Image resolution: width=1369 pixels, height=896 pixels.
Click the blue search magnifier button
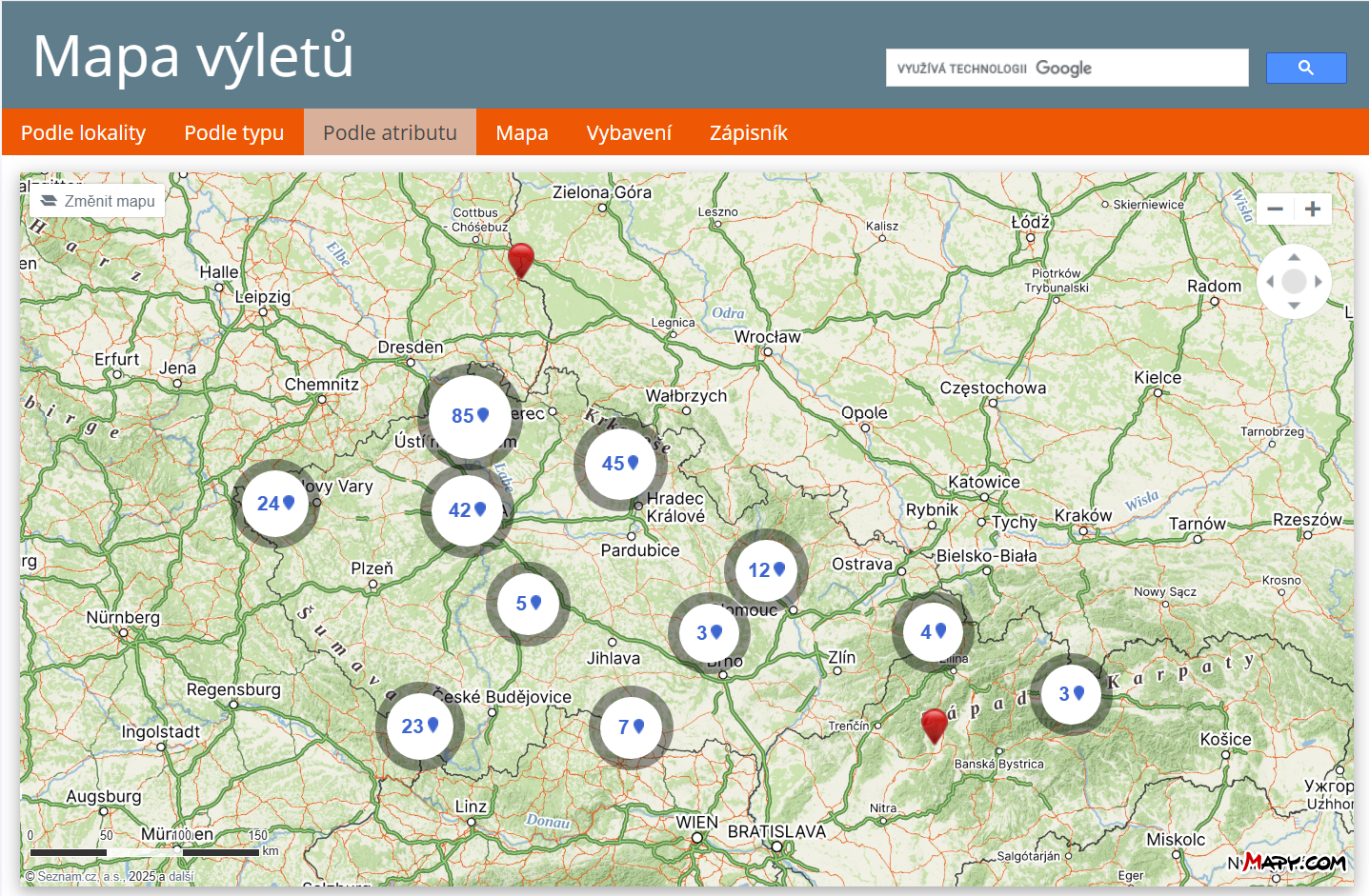pos(1306,68)
